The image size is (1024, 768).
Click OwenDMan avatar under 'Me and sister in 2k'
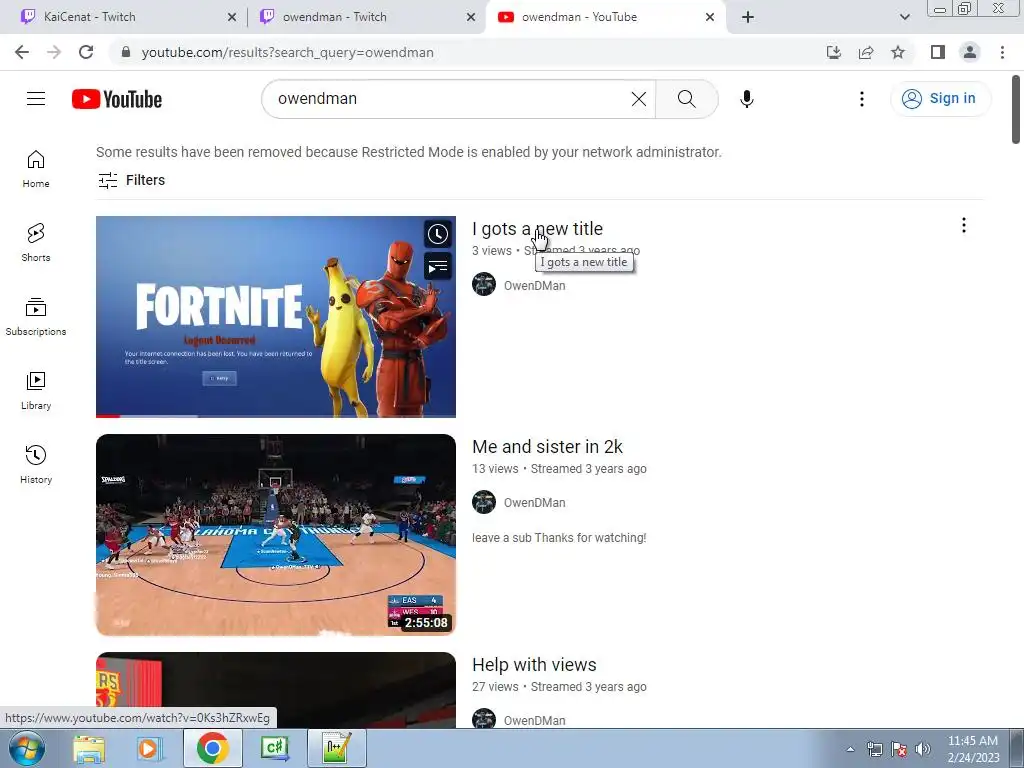[484, 502]
